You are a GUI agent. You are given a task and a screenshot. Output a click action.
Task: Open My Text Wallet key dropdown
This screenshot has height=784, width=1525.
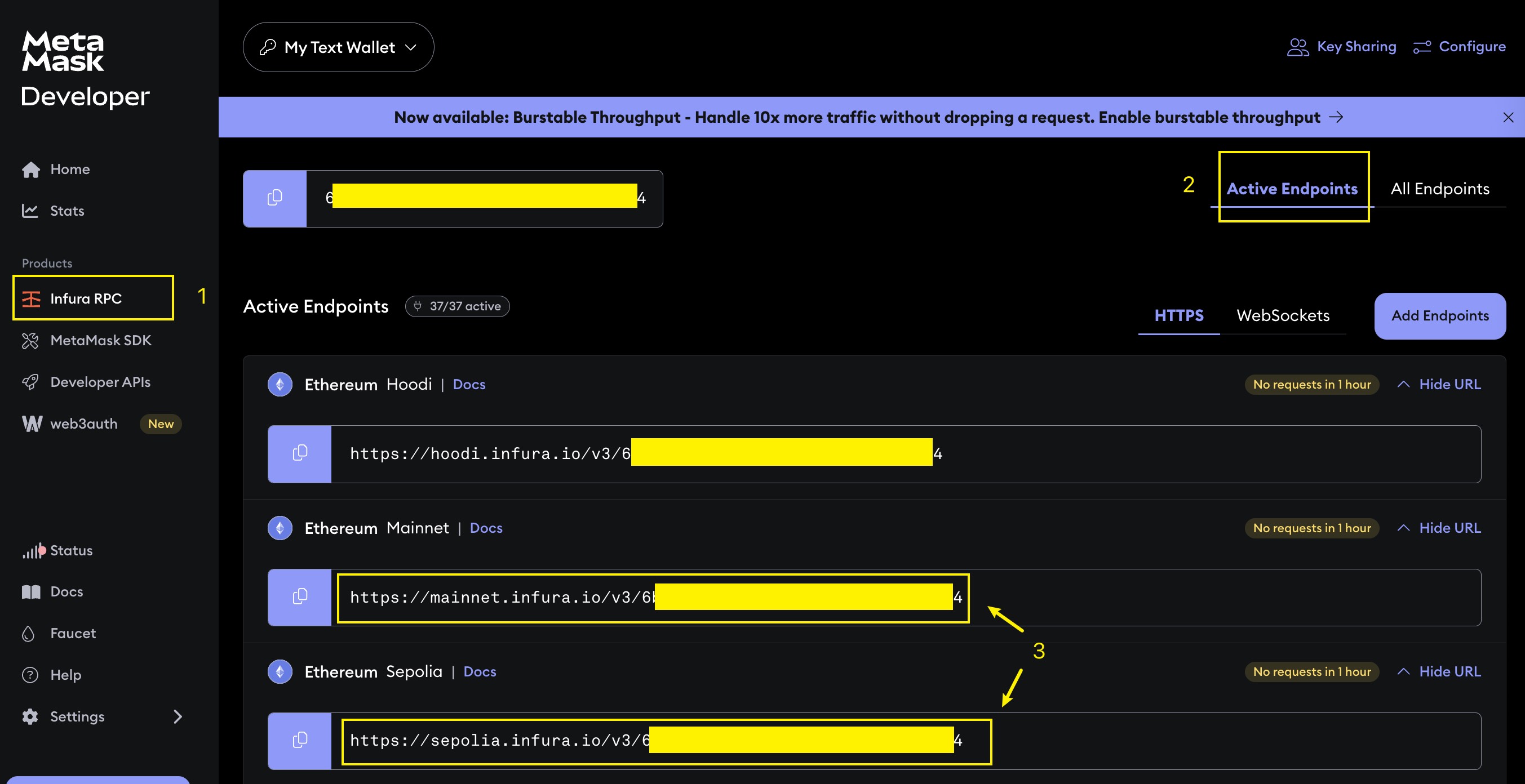pos(338,47)
